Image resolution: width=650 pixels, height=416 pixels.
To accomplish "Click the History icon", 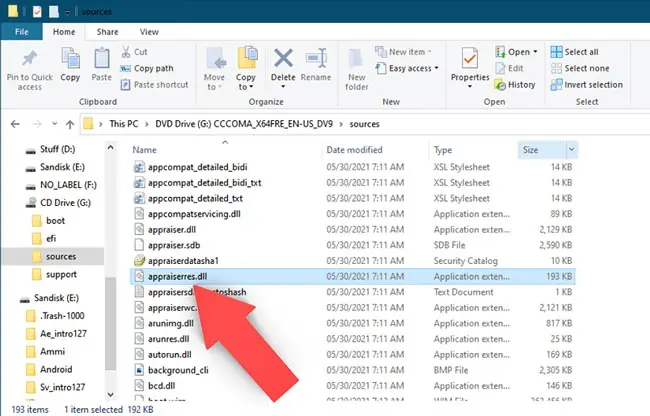I will (x=500, y=85).
